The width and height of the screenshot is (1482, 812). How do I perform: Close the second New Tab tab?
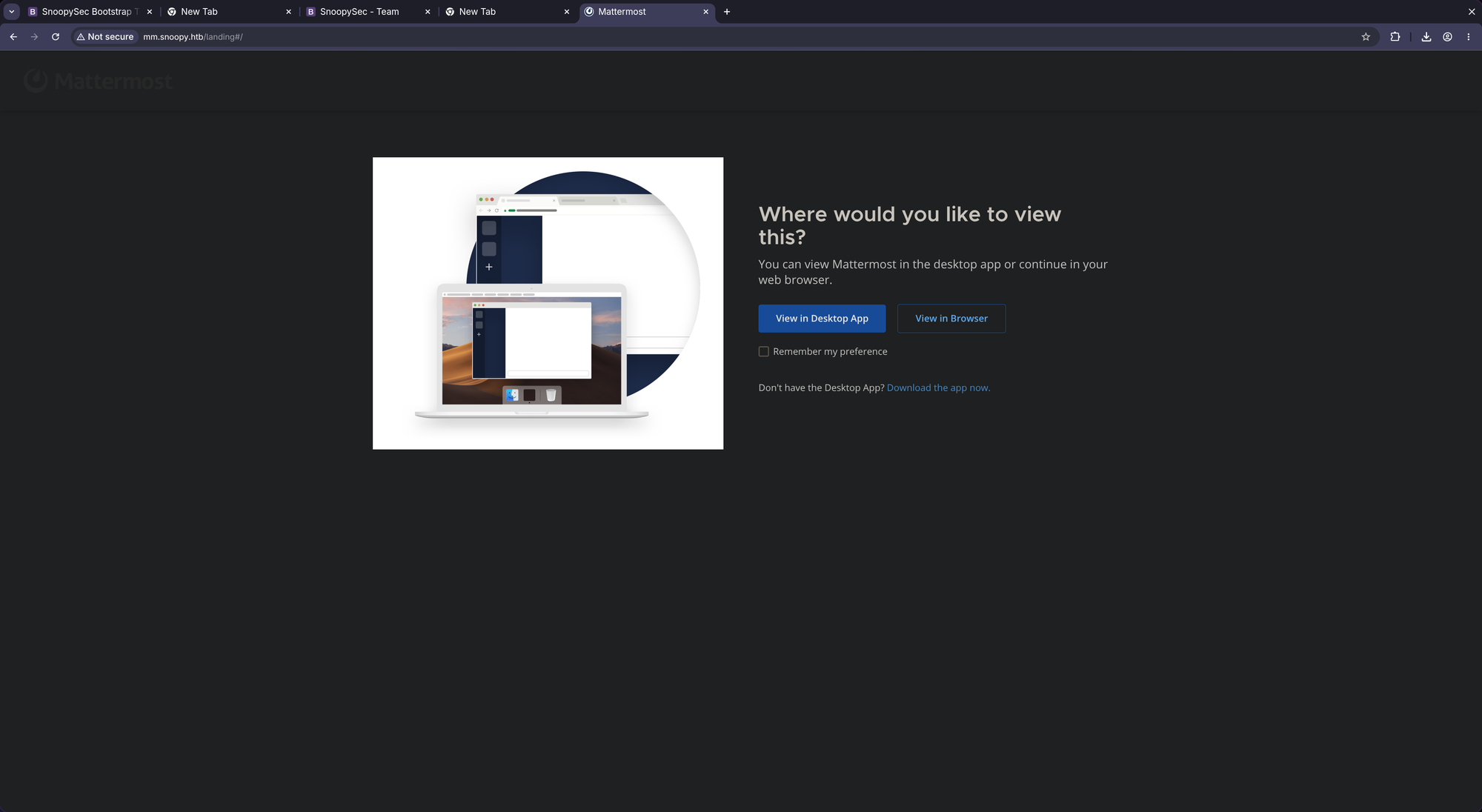[567, 12]
